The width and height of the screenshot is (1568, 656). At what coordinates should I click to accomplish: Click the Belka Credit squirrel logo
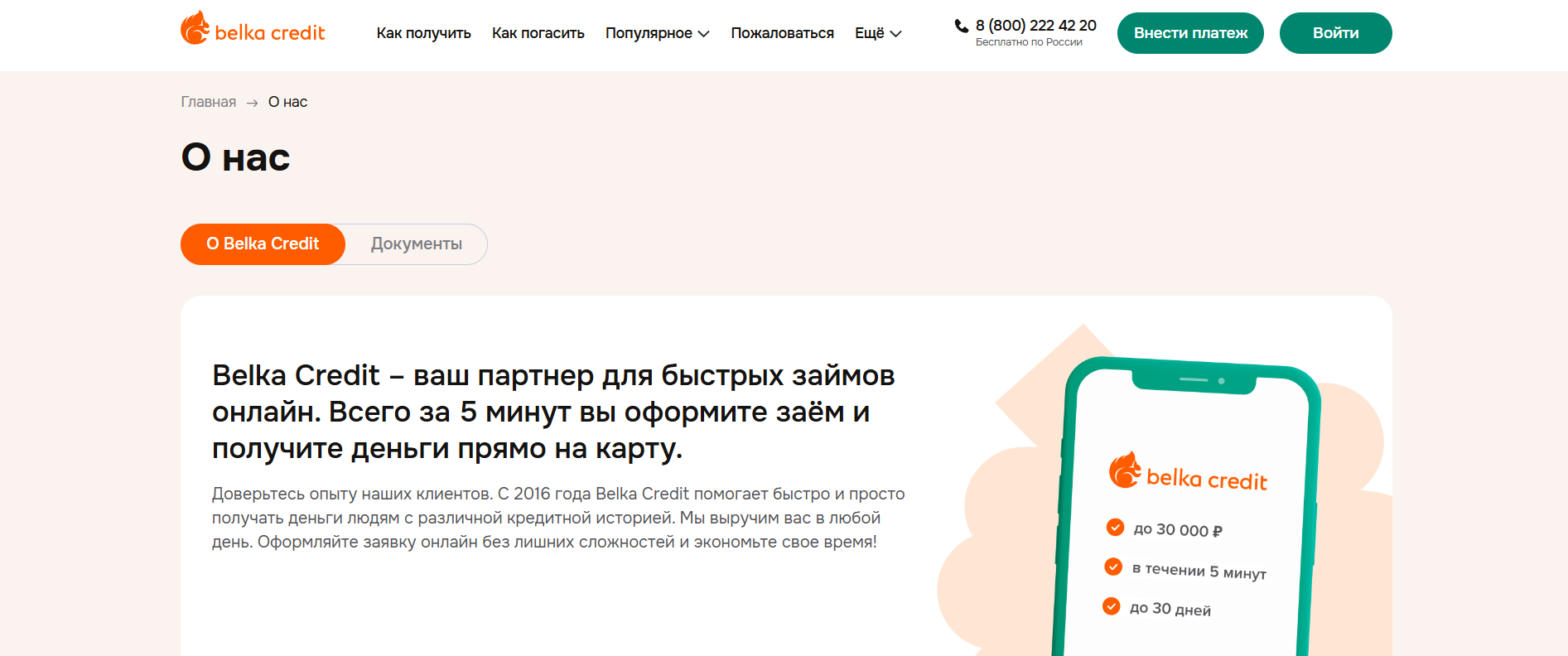coord(253,29)
